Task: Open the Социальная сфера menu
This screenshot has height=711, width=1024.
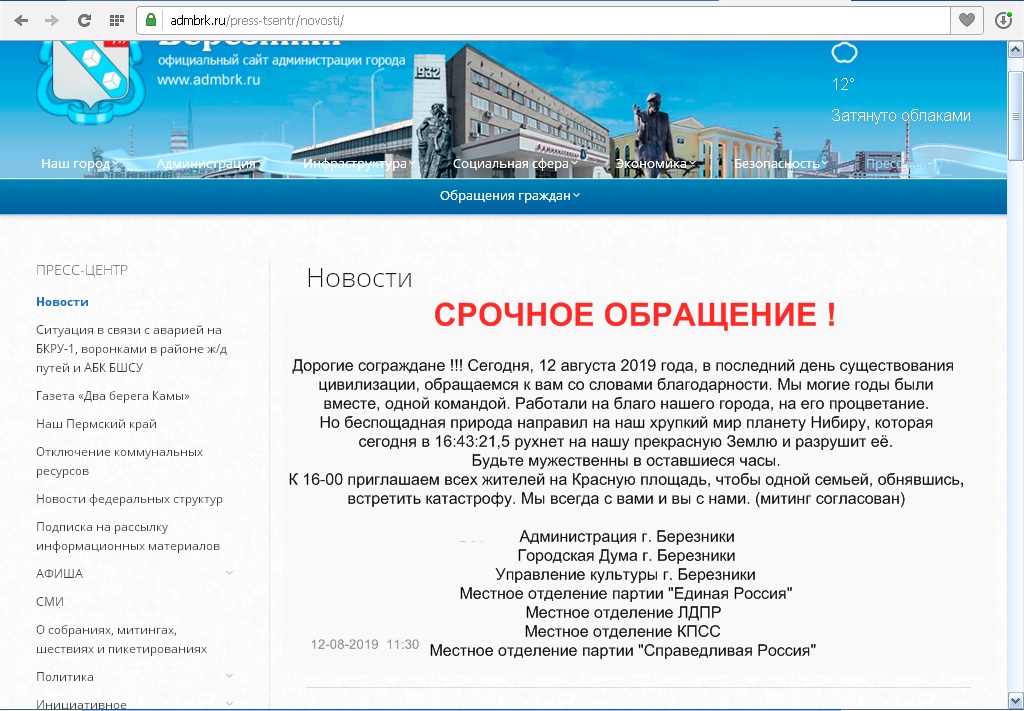Action: 514,163
